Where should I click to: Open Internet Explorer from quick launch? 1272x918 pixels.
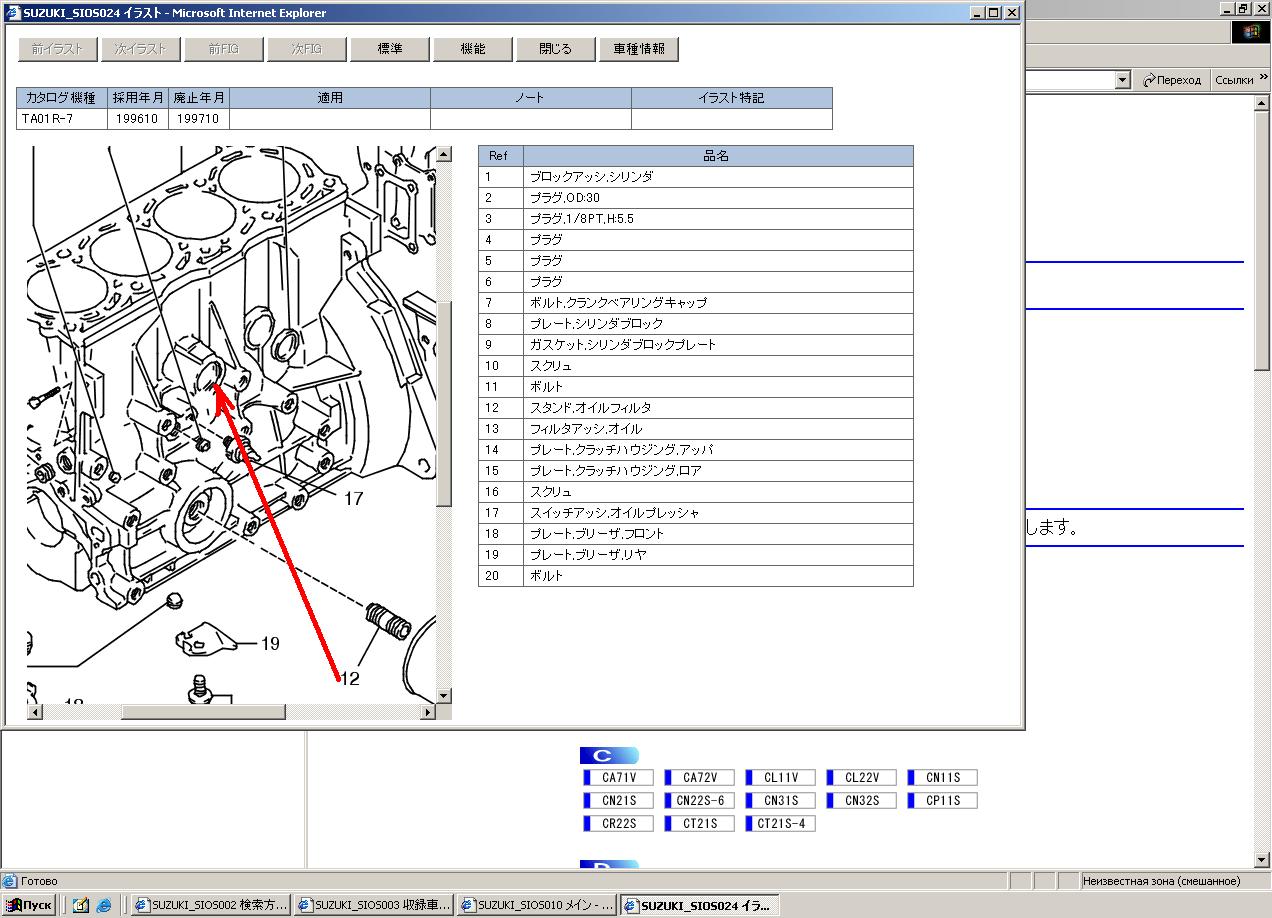click(x=104, y=906)
